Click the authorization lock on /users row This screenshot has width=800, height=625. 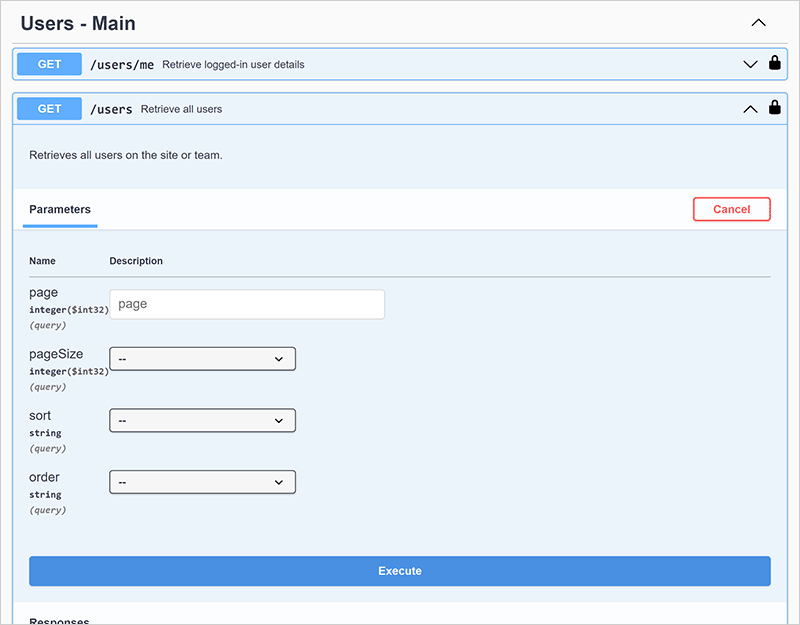click(774, 108)
